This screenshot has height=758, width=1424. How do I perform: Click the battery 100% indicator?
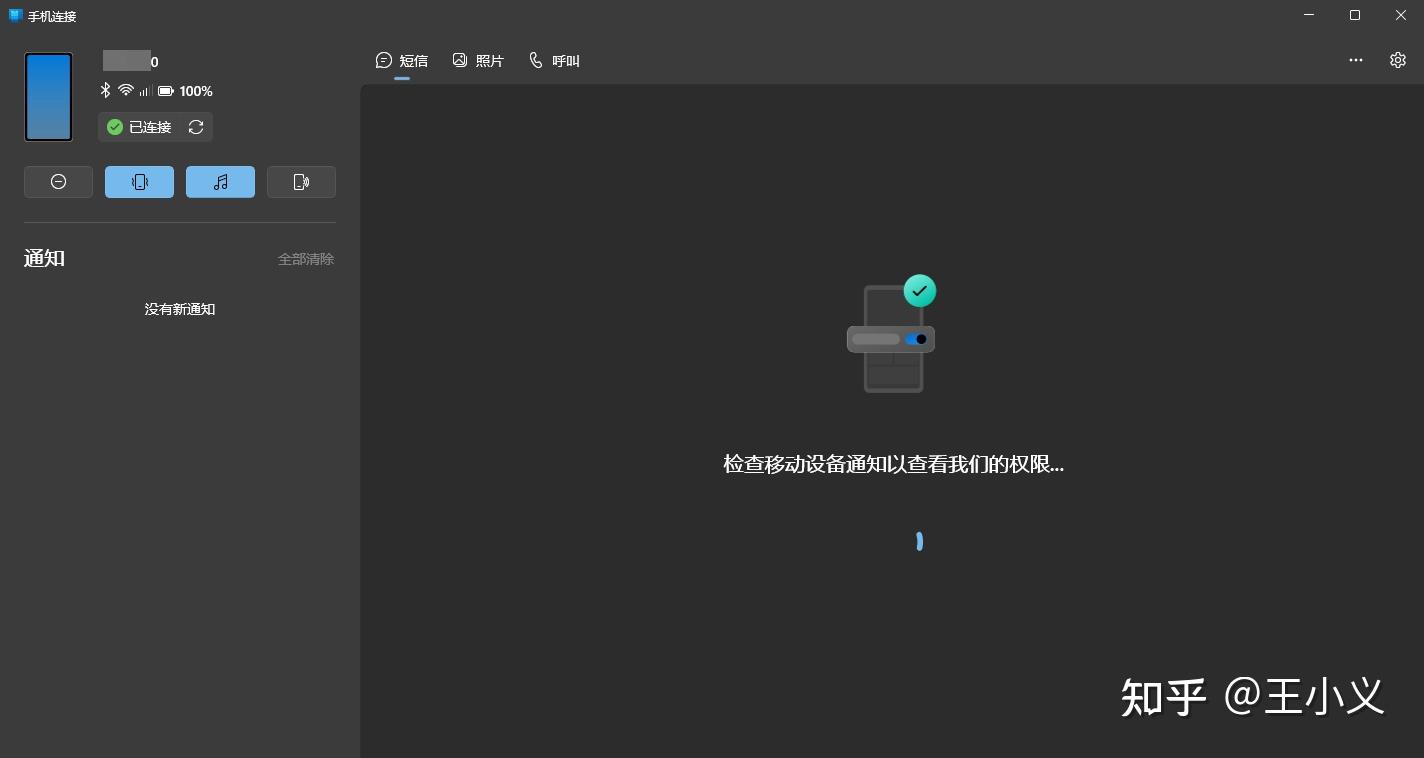[x=185, y=91]
